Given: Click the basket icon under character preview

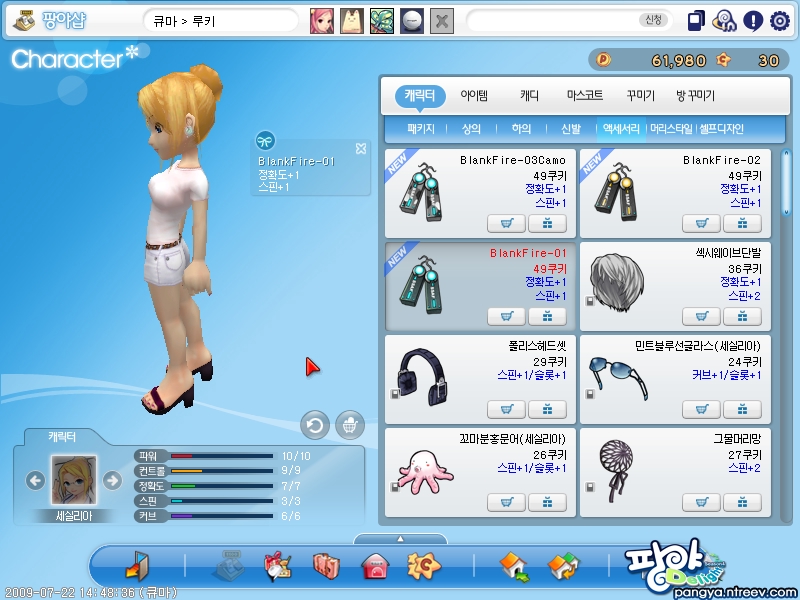Looking at the screenshot, I should pos(350,424).
